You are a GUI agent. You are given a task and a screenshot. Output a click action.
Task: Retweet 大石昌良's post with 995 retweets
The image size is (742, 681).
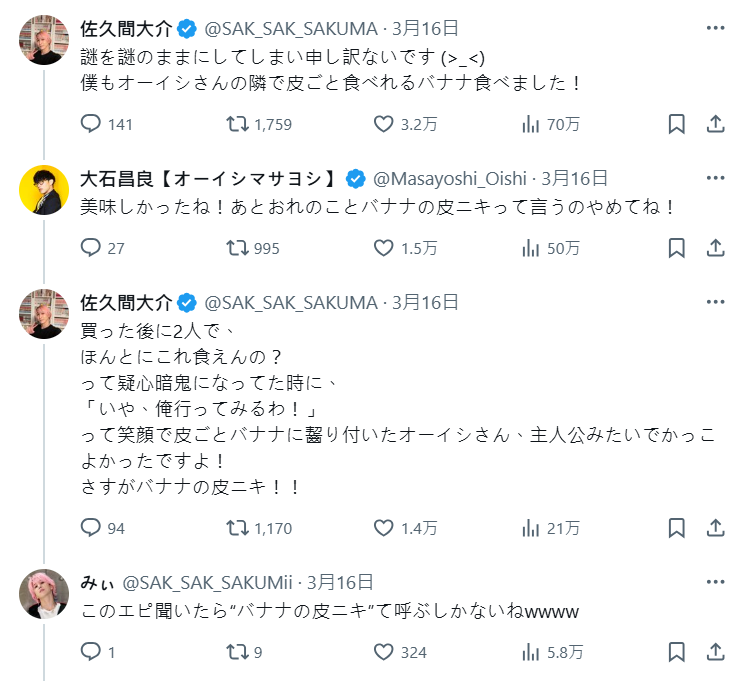[x=237, y=247]
